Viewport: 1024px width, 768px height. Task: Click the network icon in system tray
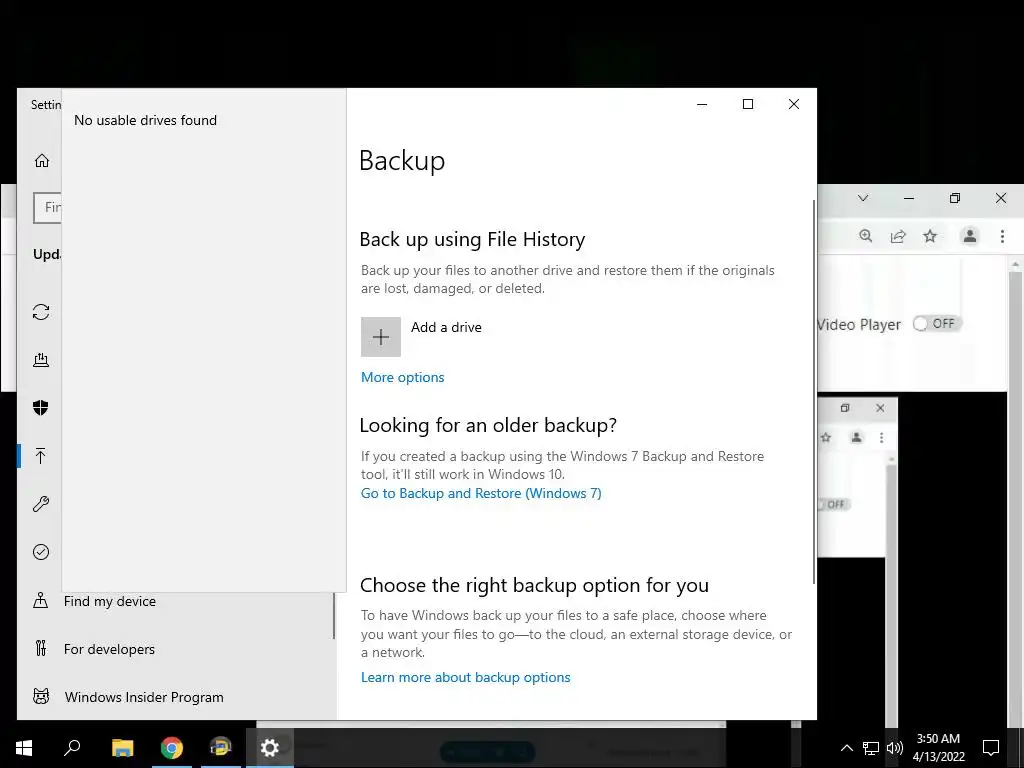[x=871, y=748]
